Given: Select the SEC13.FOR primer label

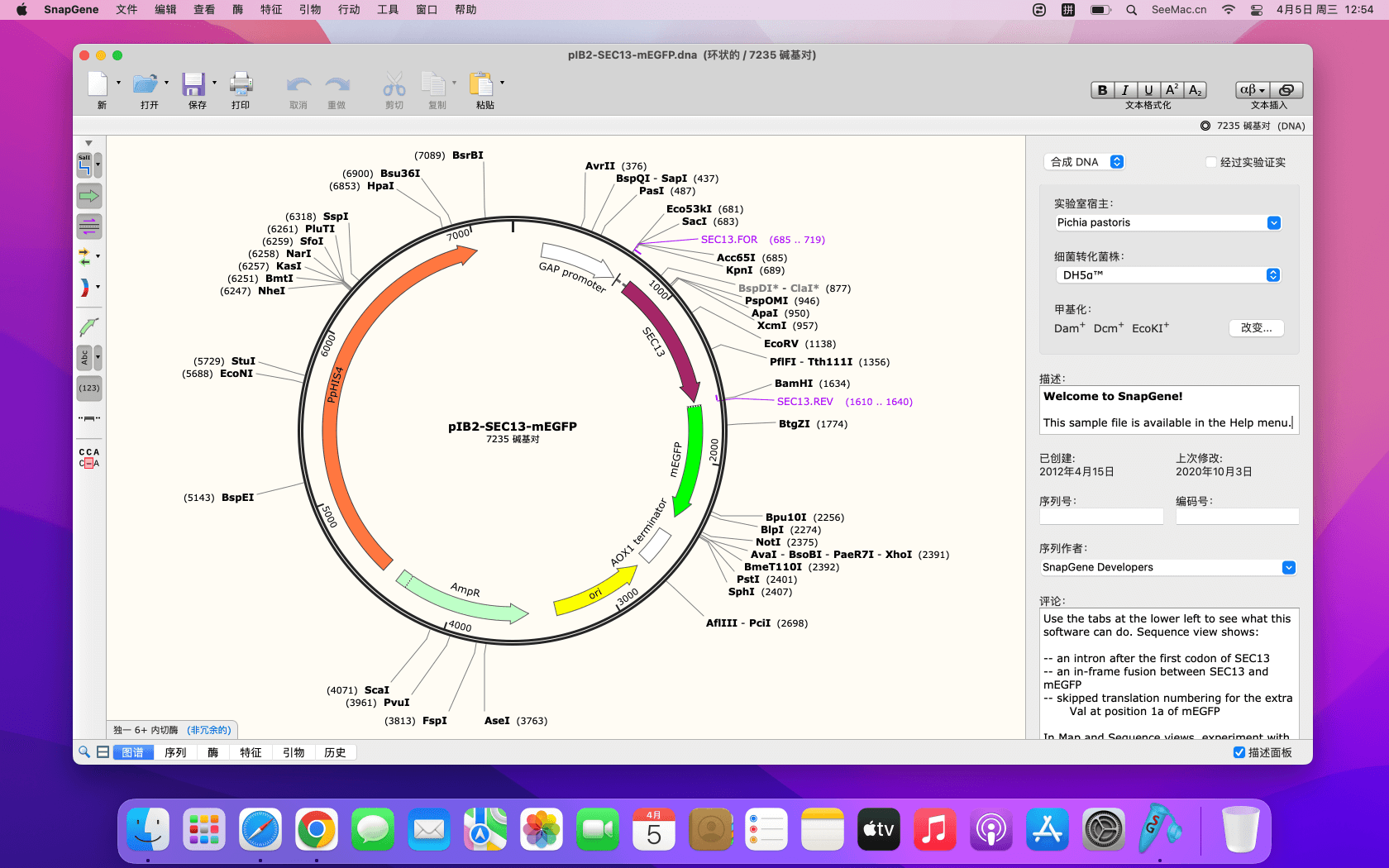Looking at the screenshot, I should tap(729, 240).
